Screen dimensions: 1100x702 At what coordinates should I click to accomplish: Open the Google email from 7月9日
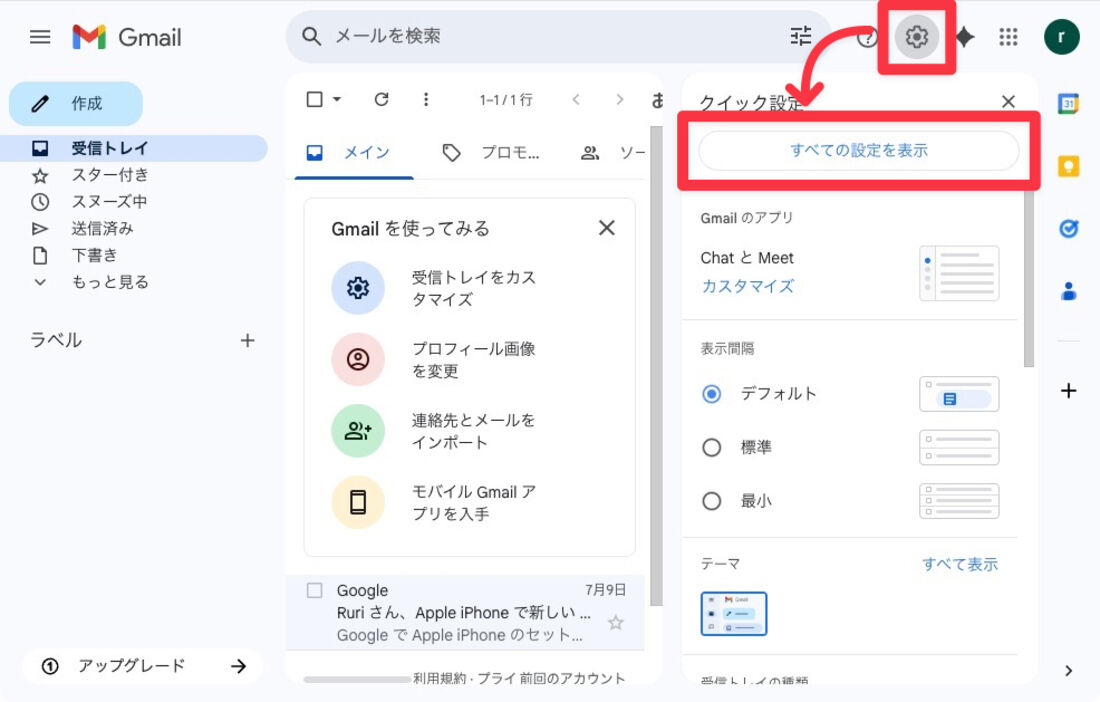[465, 613]
